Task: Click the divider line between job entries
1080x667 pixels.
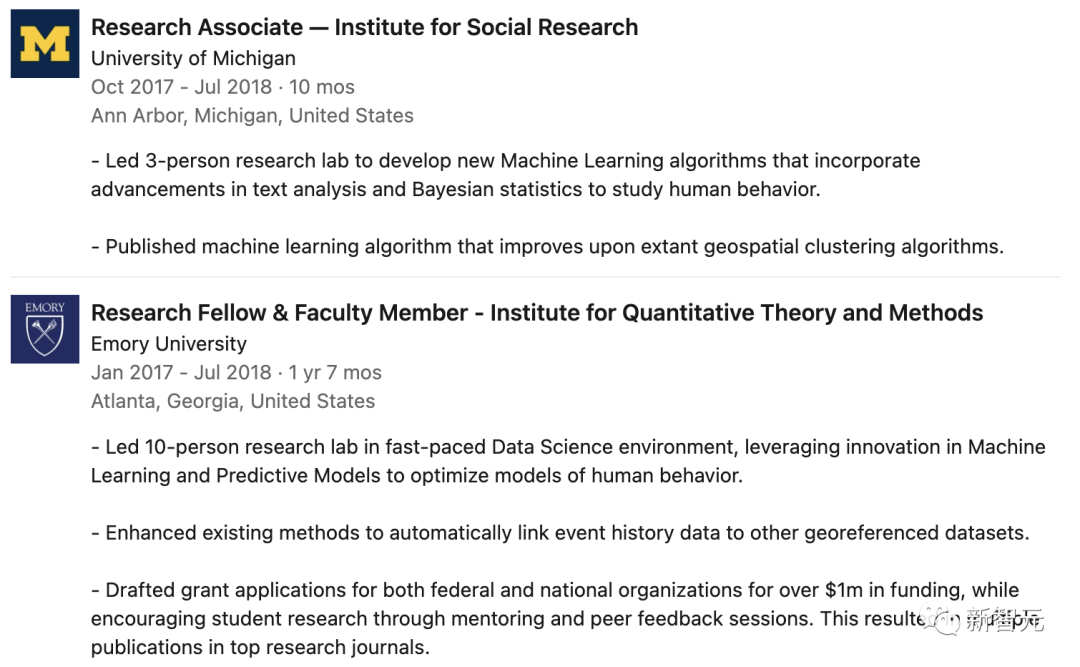Action: coord(535,276)
